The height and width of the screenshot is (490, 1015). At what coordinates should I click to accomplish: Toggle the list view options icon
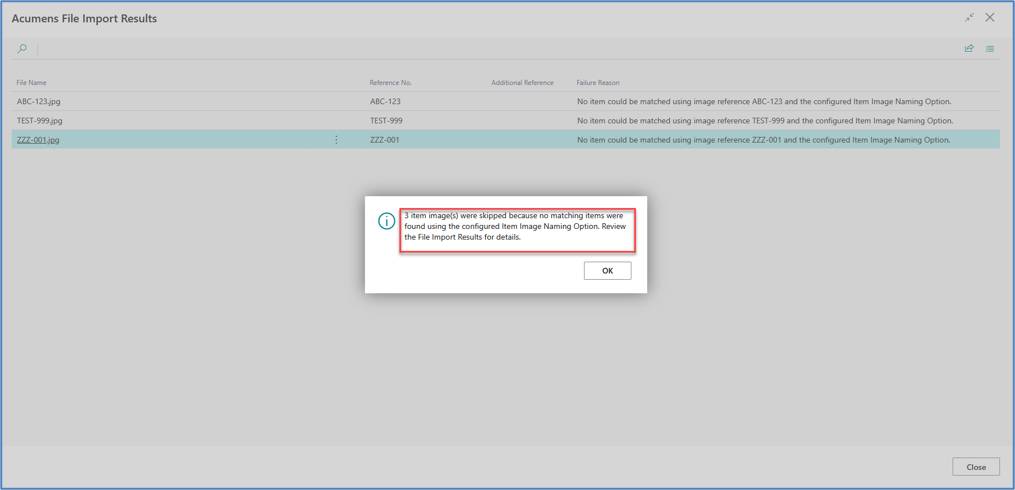coord(990,49)
